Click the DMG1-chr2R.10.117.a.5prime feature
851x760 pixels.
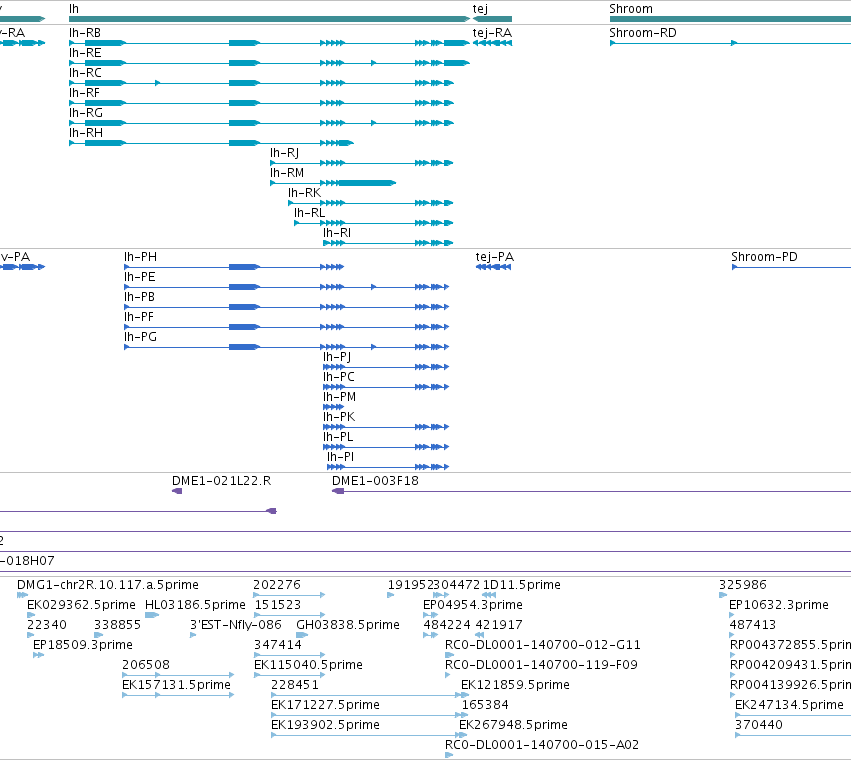click(x=107, y=585)
